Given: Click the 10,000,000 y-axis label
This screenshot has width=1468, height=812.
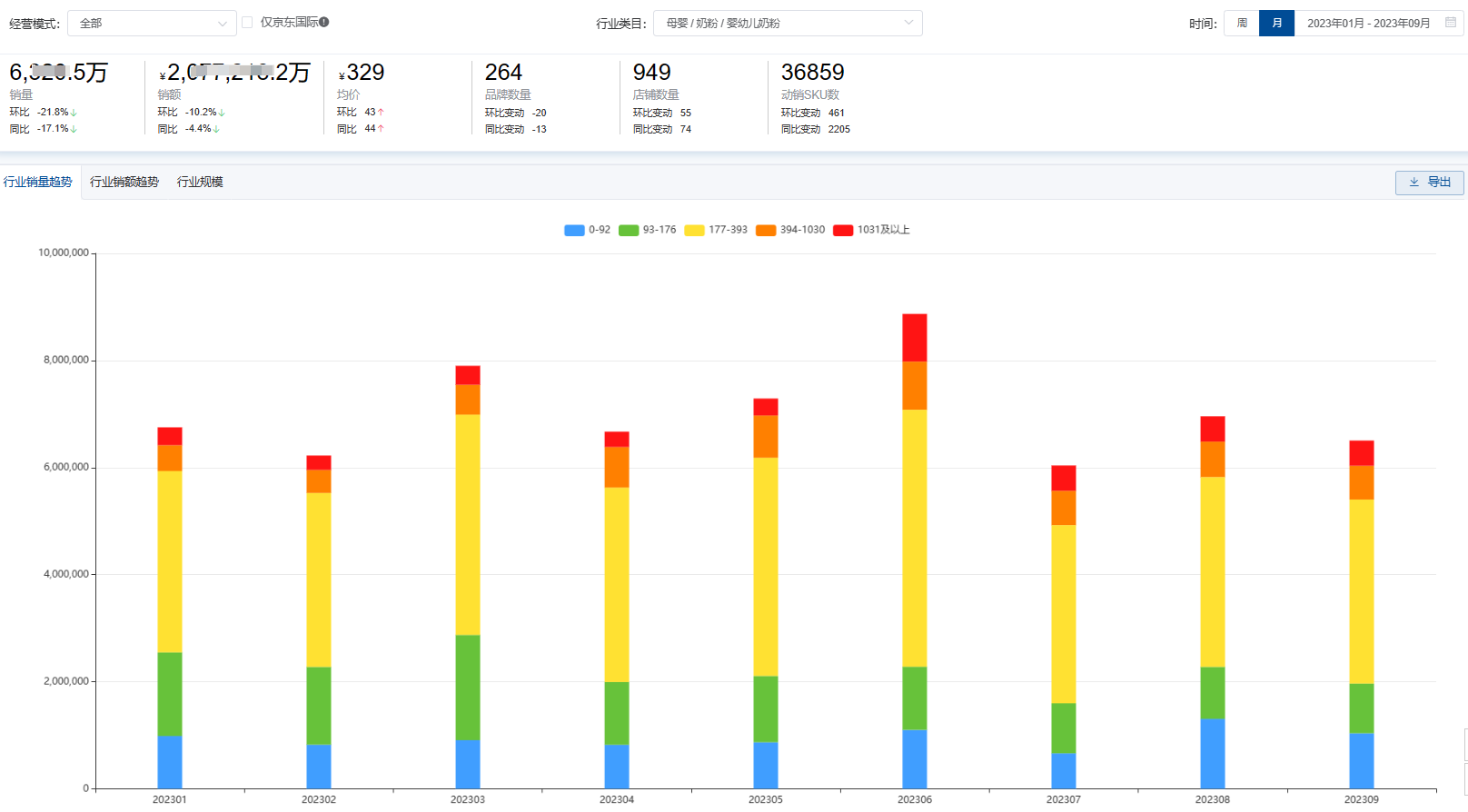Looking at the screenshot, I should 64,253.
